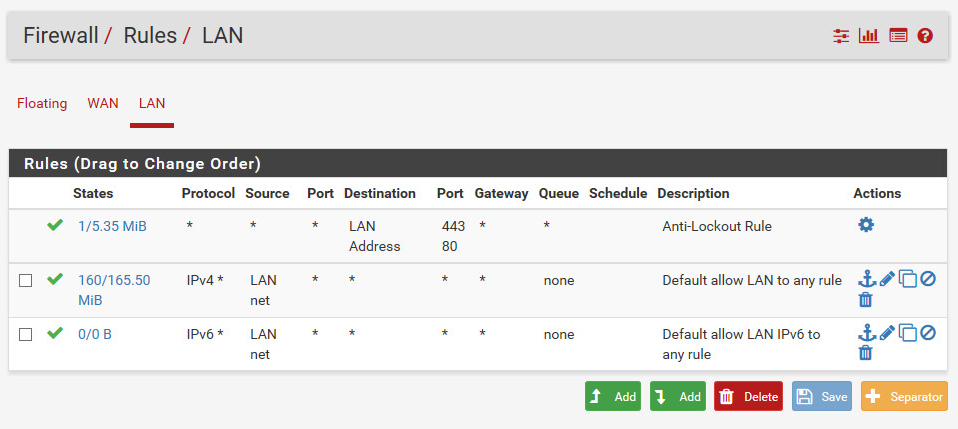The height and width of the screenshot is (429, 958).
Task: Delete the IPv6 LAN rule via trash icon
Action: tap(865, 353)
